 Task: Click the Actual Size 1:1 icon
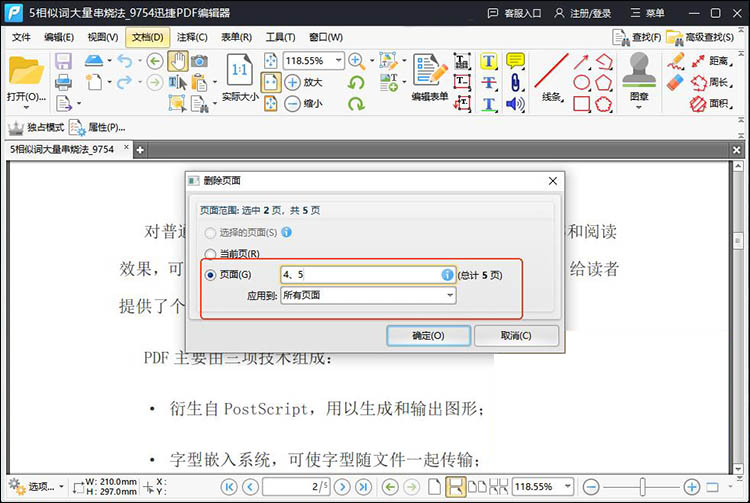coord(239,70)
